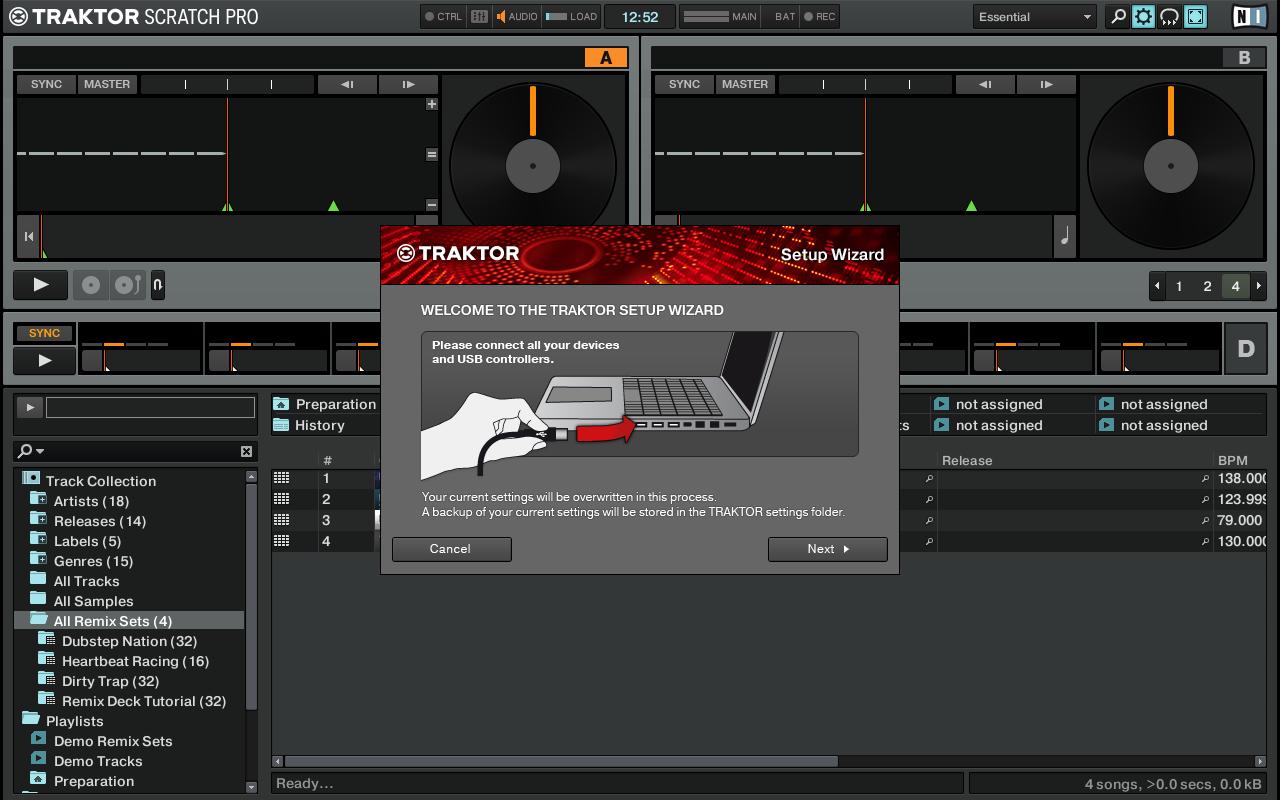Decrease loop size with left arrow

(1157, 286)
